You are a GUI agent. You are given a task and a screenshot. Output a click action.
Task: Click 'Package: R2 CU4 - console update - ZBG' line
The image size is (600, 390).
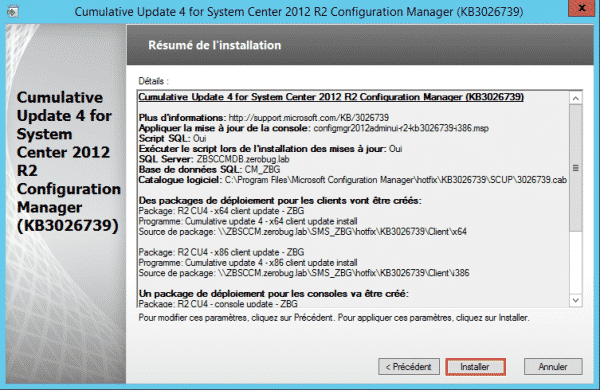(218, 303)
